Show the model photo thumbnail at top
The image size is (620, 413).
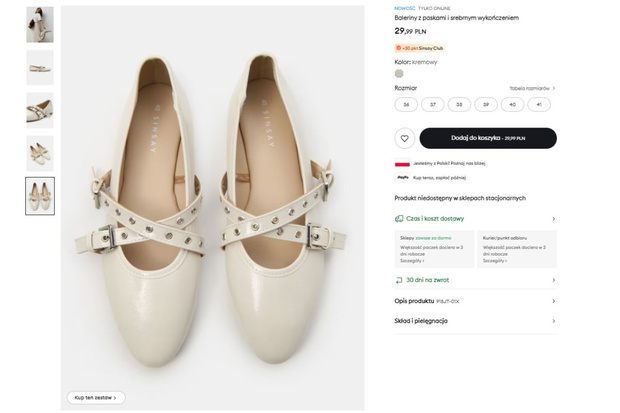(x=40, y=25)
